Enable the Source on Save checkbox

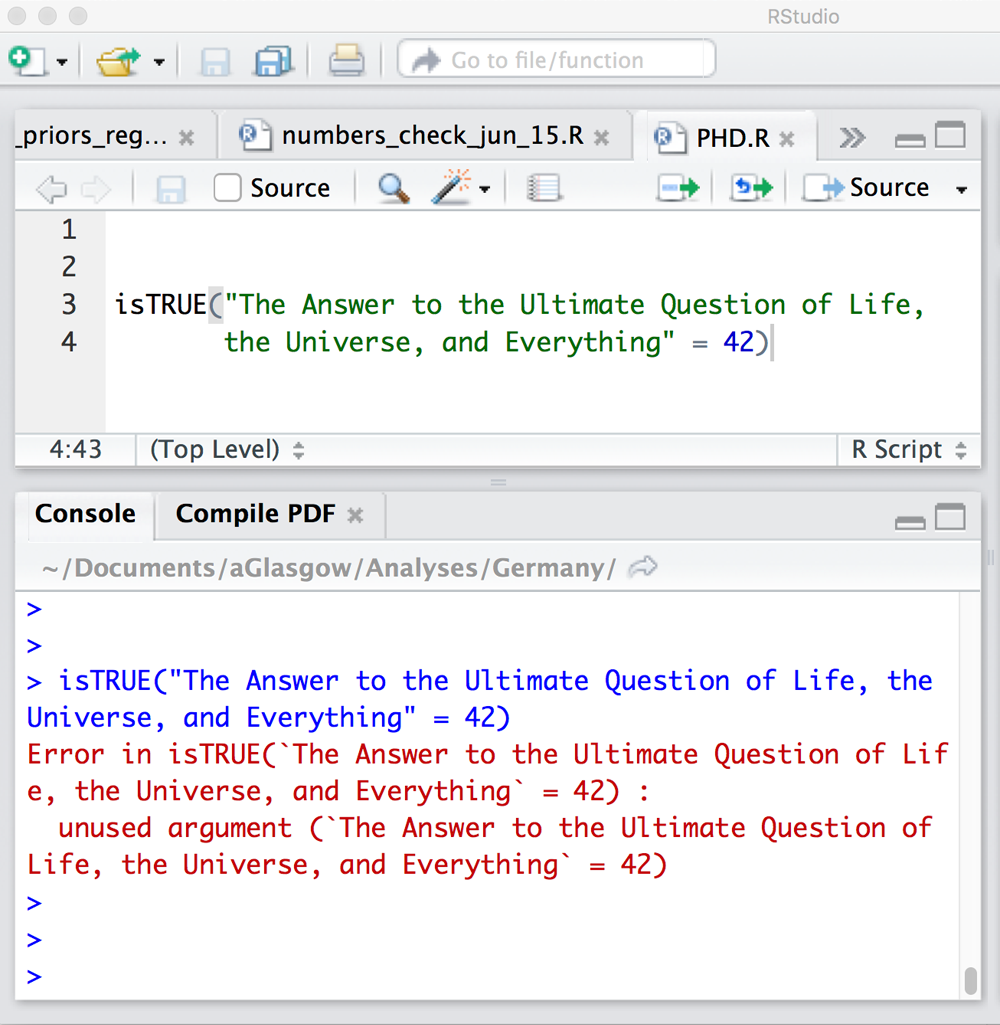click(228, 188)
